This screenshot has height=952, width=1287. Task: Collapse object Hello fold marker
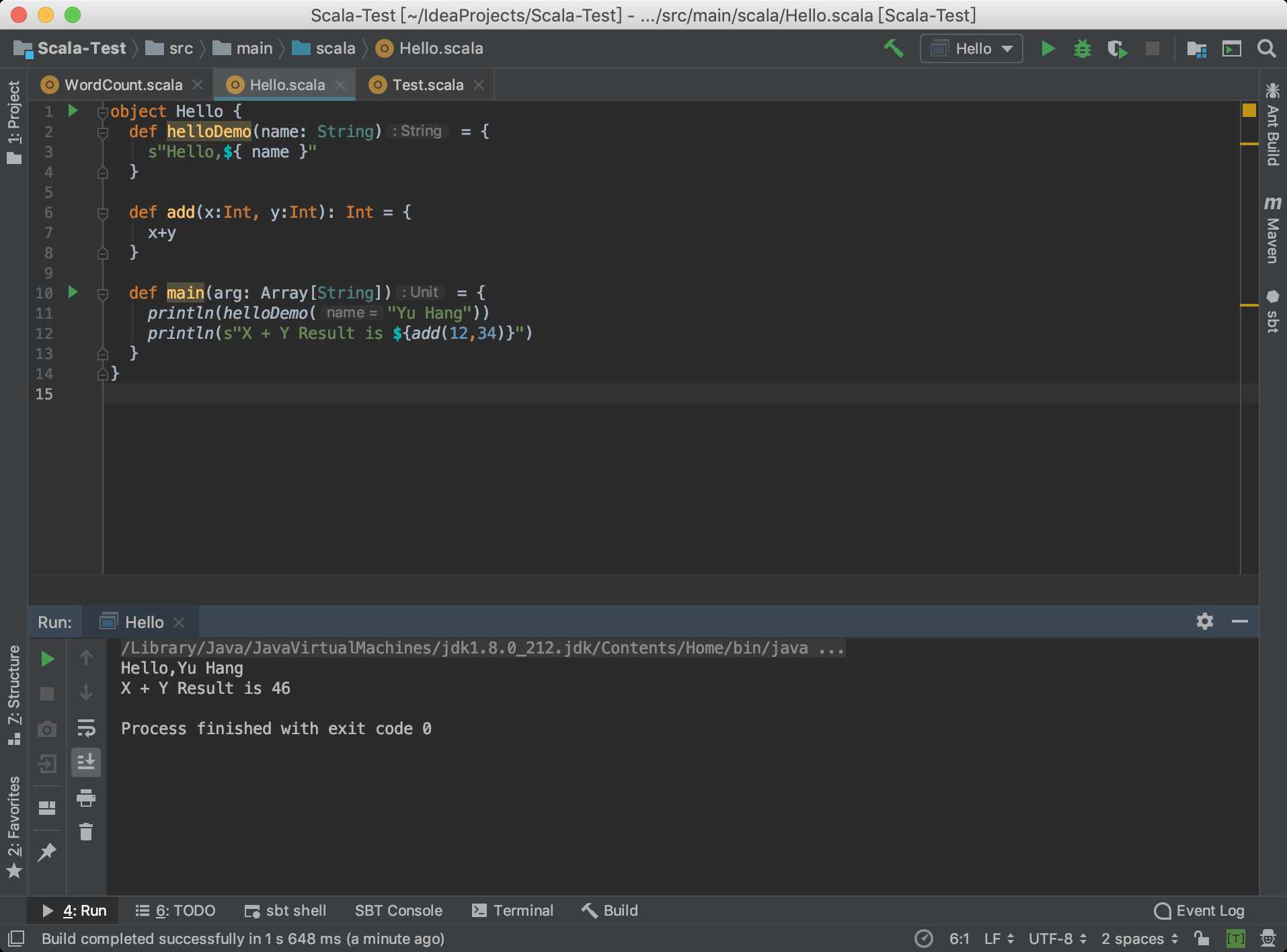tap(103, 112)
